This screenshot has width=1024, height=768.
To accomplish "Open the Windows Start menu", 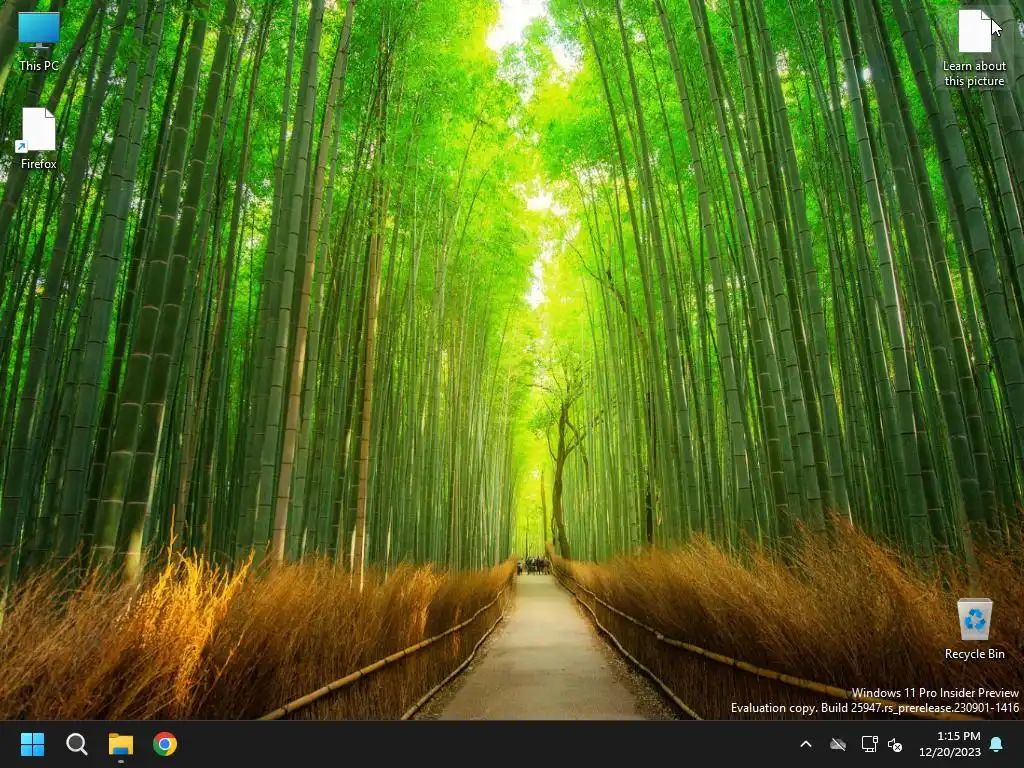I will (x=32, y=744).
